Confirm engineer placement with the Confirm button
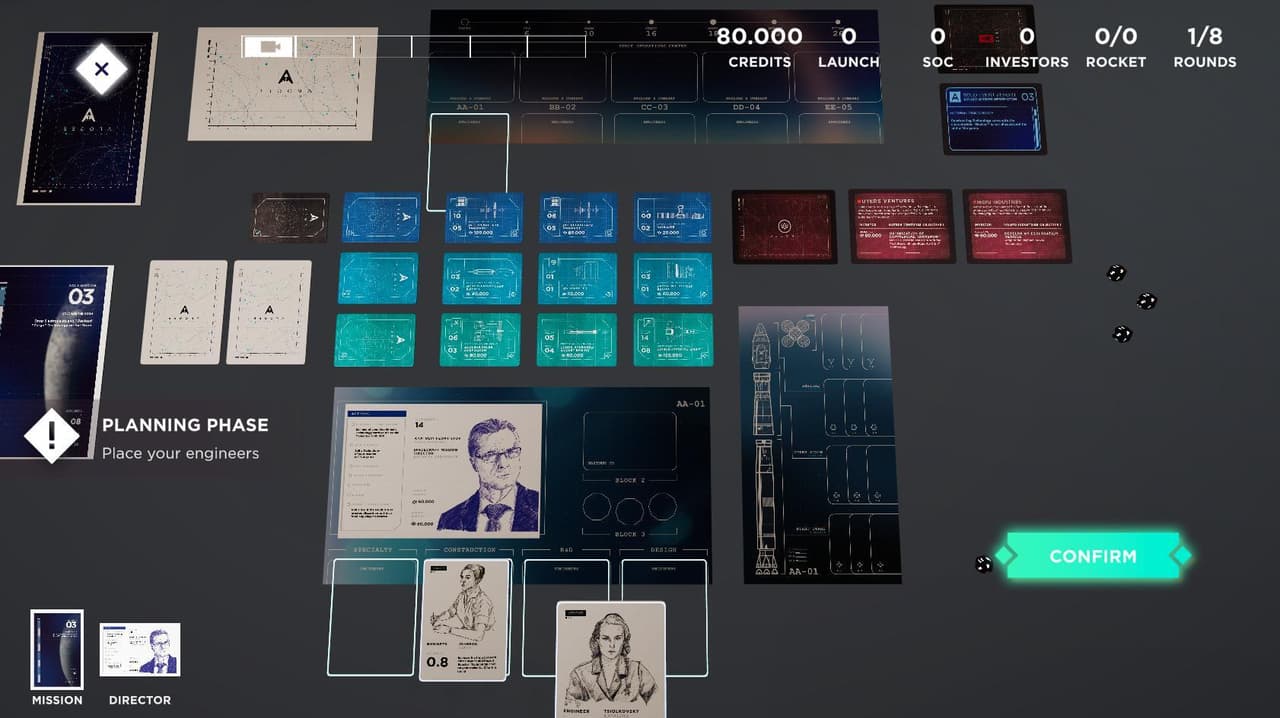Screen dimensions: 1280x718 (x=1093, y=556)
